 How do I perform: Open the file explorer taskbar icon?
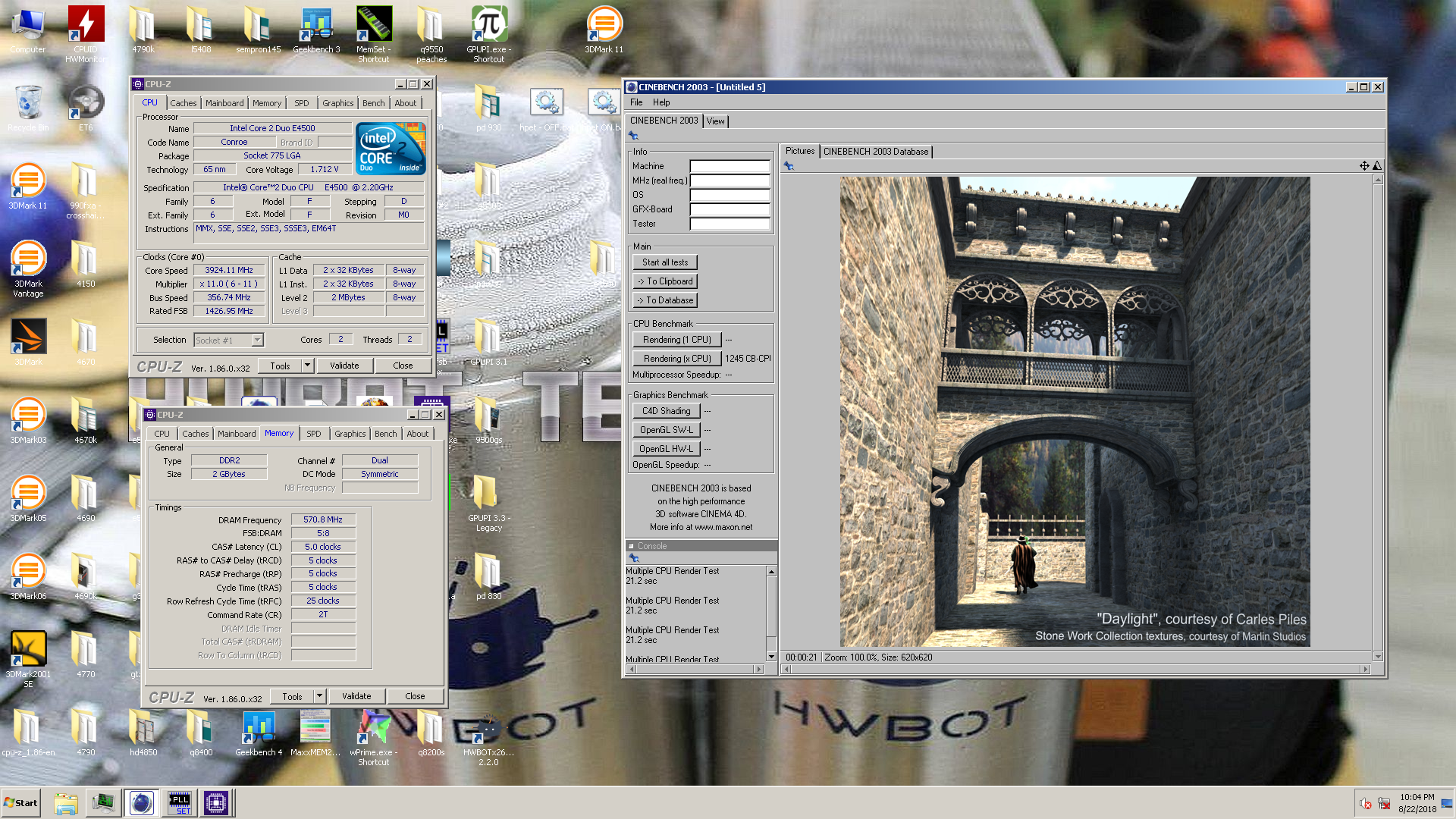point(66,802)
